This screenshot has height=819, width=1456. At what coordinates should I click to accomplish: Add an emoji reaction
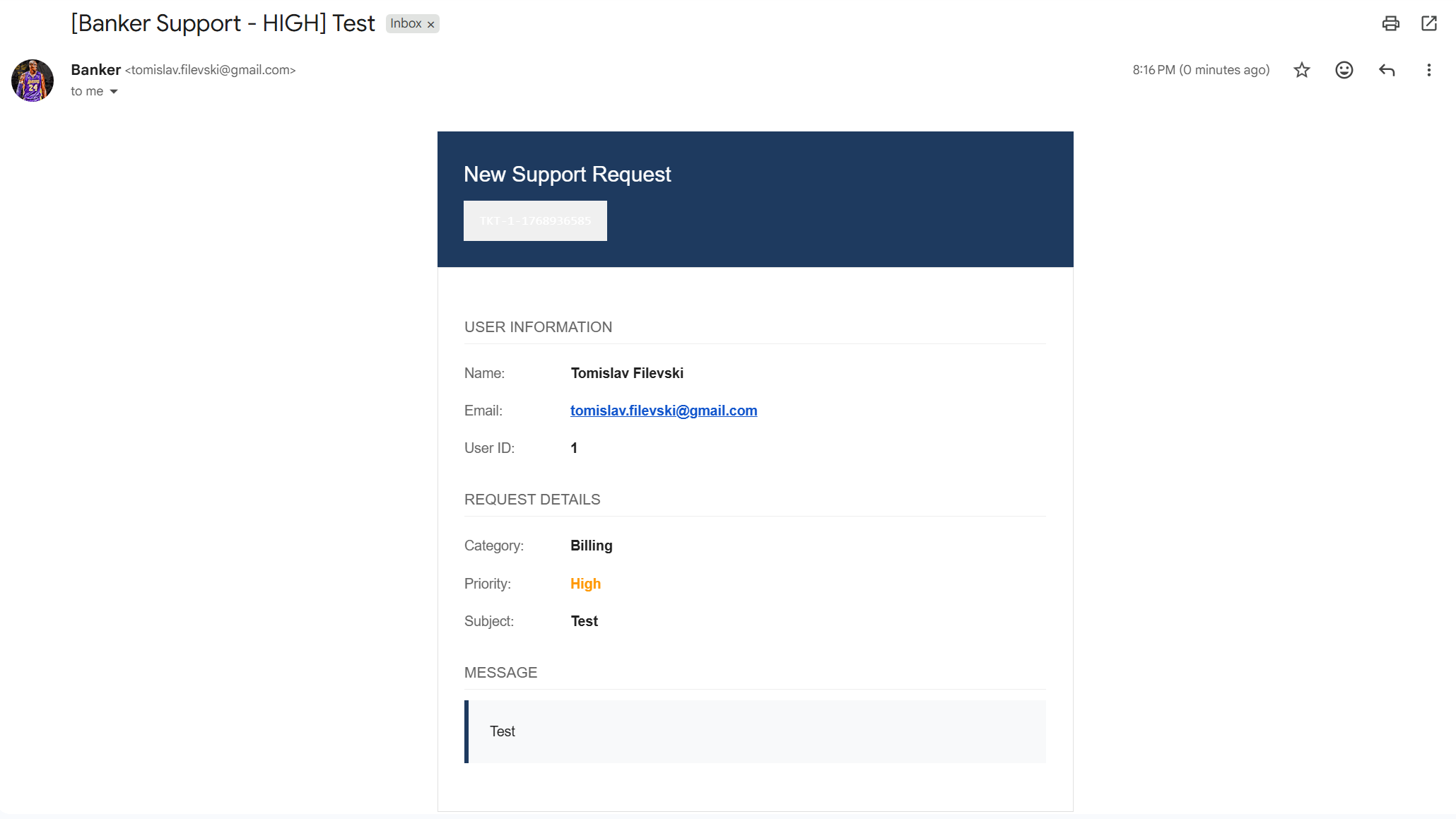[1344, 70]
